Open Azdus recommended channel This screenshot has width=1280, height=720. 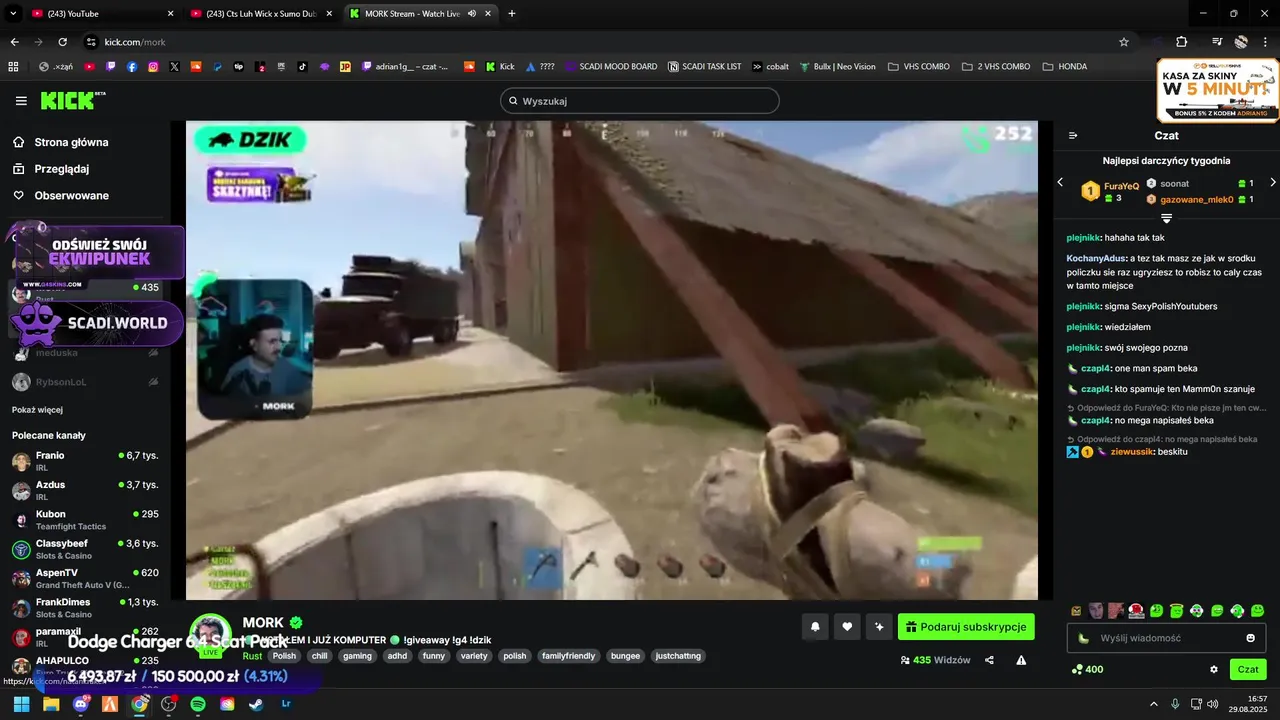[x=87, y=490]
